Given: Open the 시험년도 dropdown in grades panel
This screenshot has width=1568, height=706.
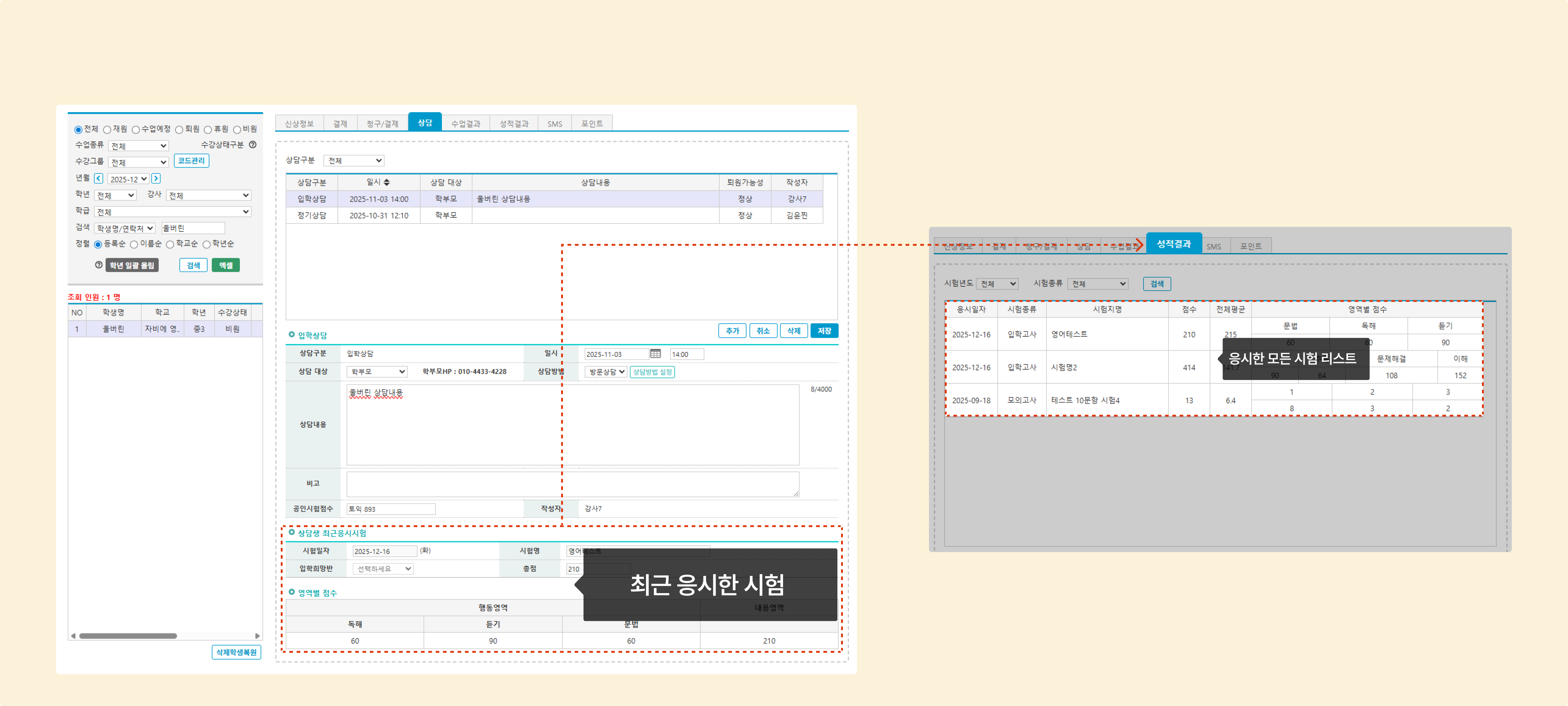Looking at the screenshot, I should [x=996, y=284].
